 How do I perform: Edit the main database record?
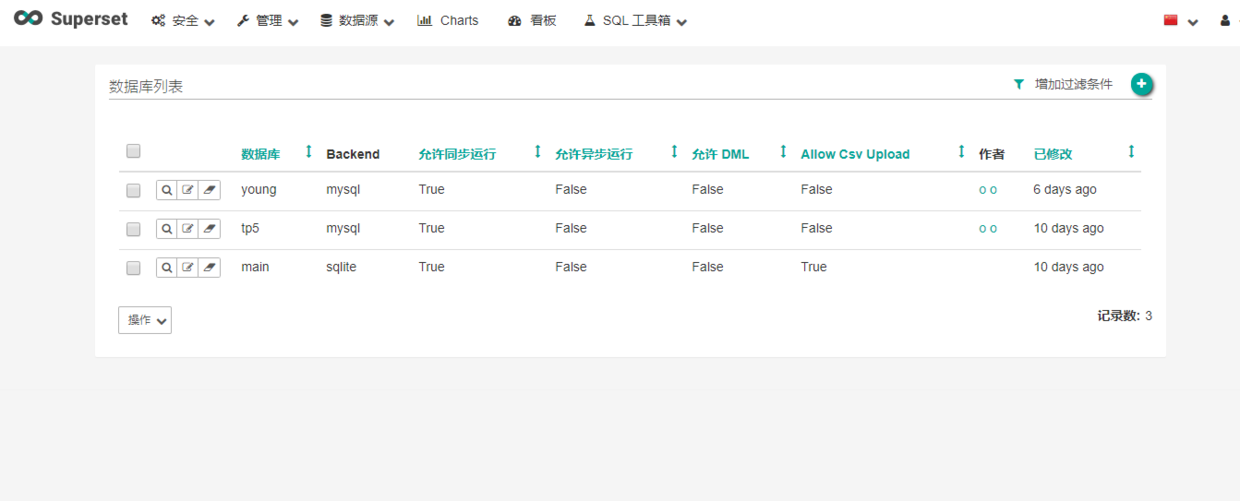click(x=188, y=268)
